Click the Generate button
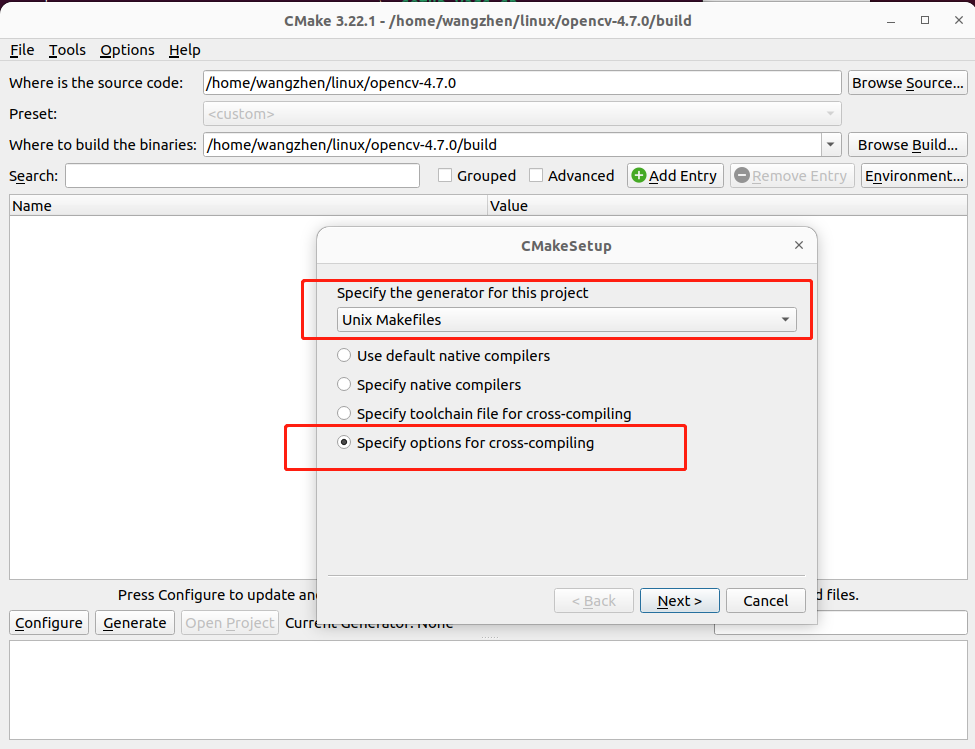The height and width of the screenshot is (749, 975). [x=134, y=623]
